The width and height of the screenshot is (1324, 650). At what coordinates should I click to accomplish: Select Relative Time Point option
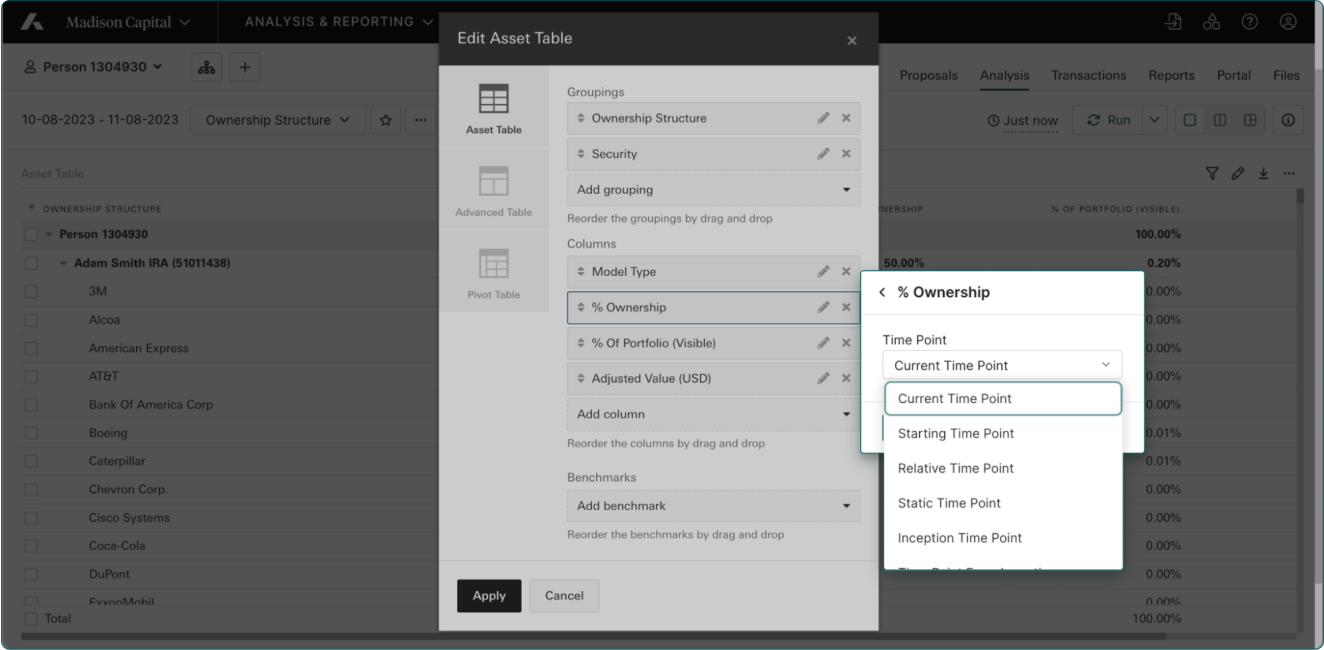(x=955, y=468)
